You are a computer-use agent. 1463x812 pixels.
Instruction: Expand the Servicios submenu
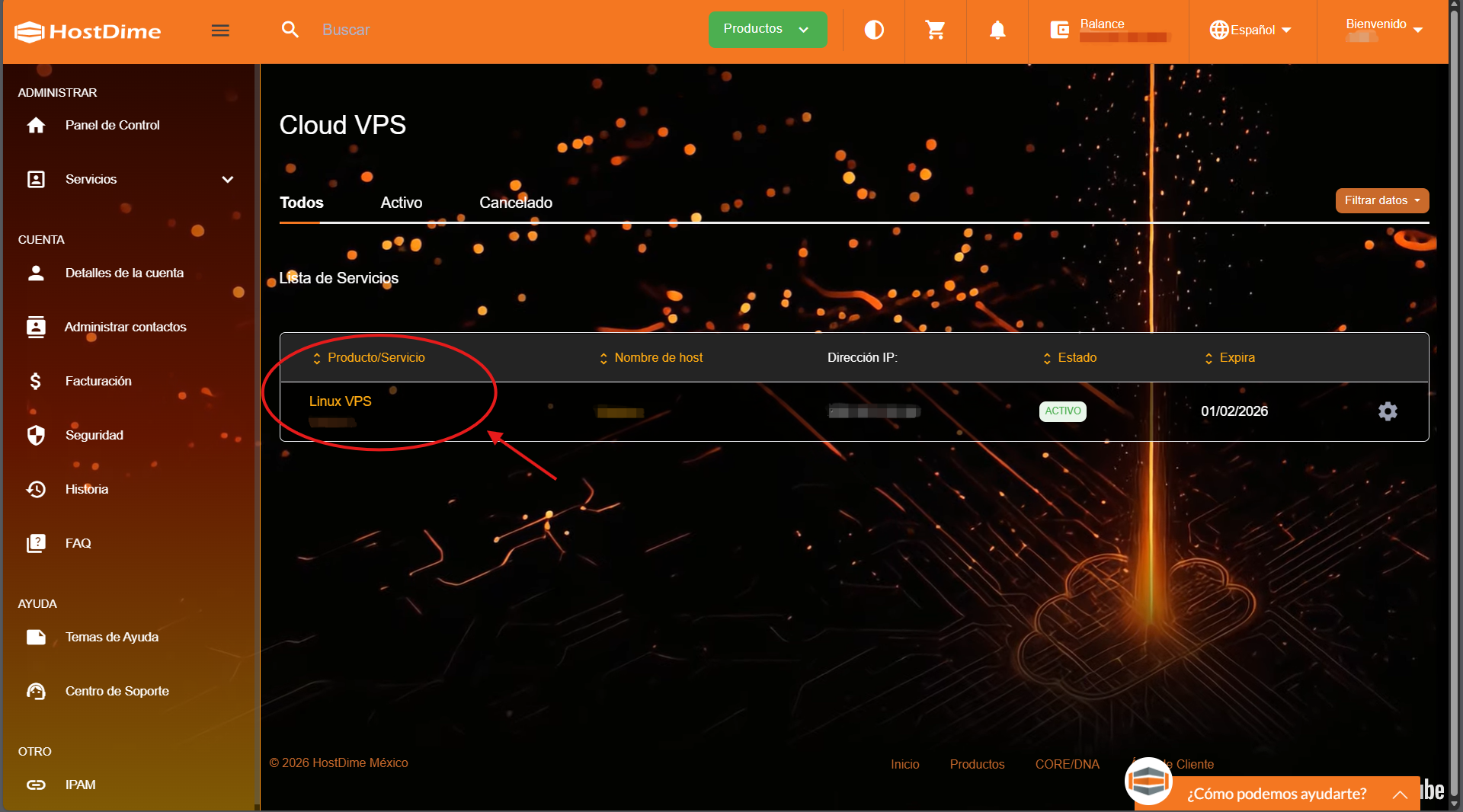coord(227,180)
